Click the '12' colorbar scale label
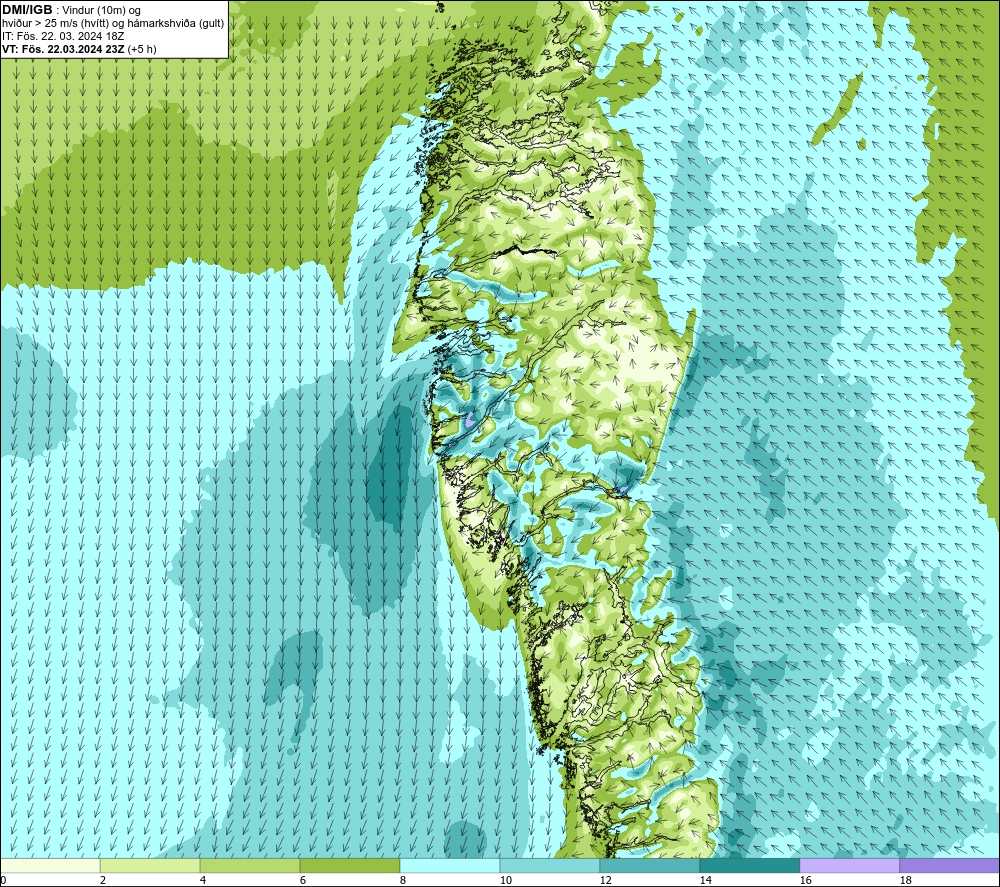 (x=605, y=881)
